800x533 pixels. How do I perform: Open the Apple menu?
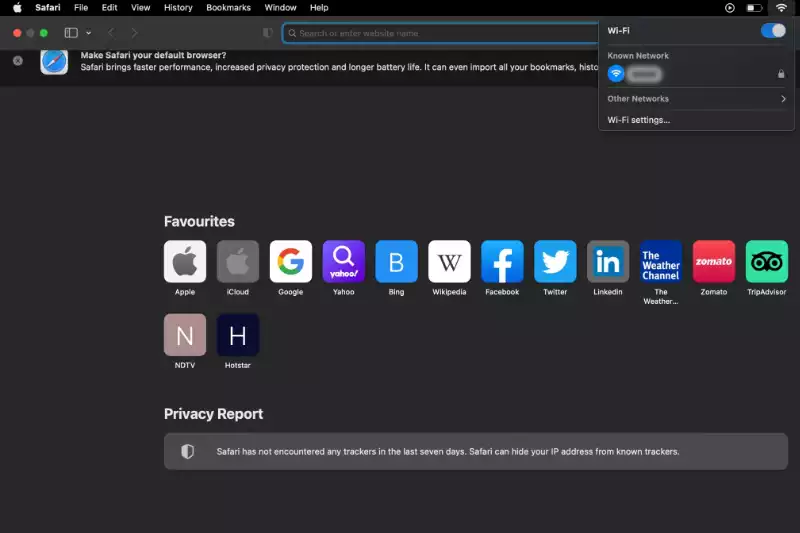[17, 8]
